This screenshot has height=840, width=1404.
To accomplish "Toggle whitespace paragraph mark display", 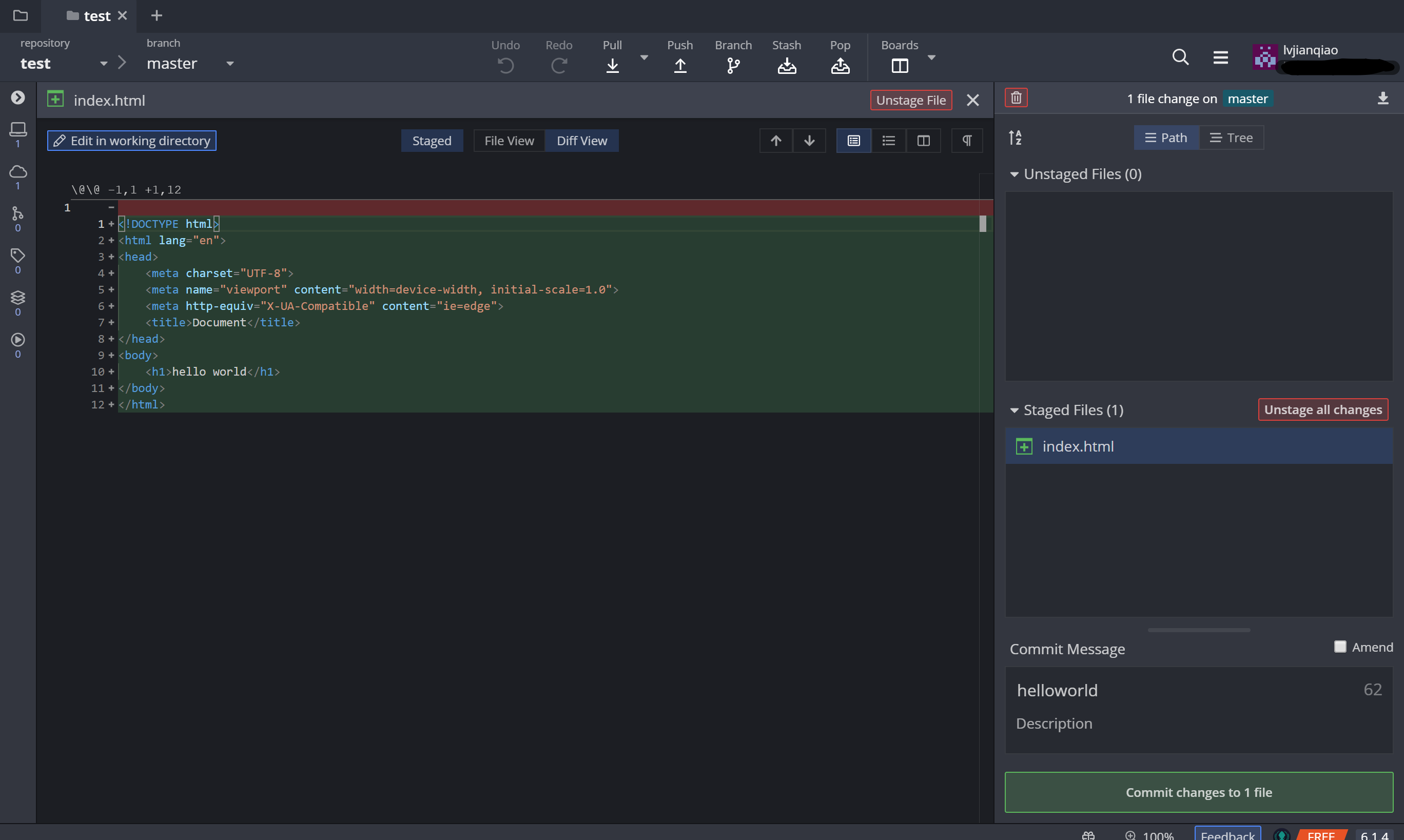I will (x=967, y=141).
